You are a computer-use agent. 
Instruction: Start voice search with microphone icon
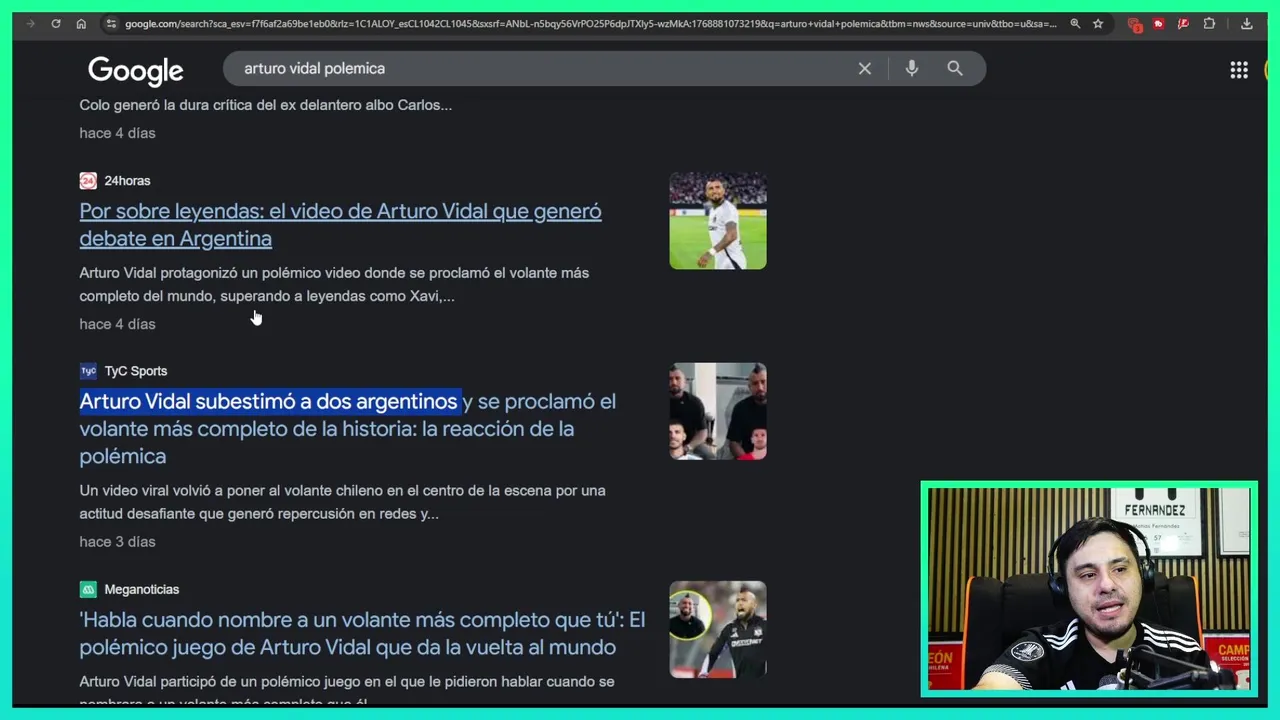click(912, 68)
